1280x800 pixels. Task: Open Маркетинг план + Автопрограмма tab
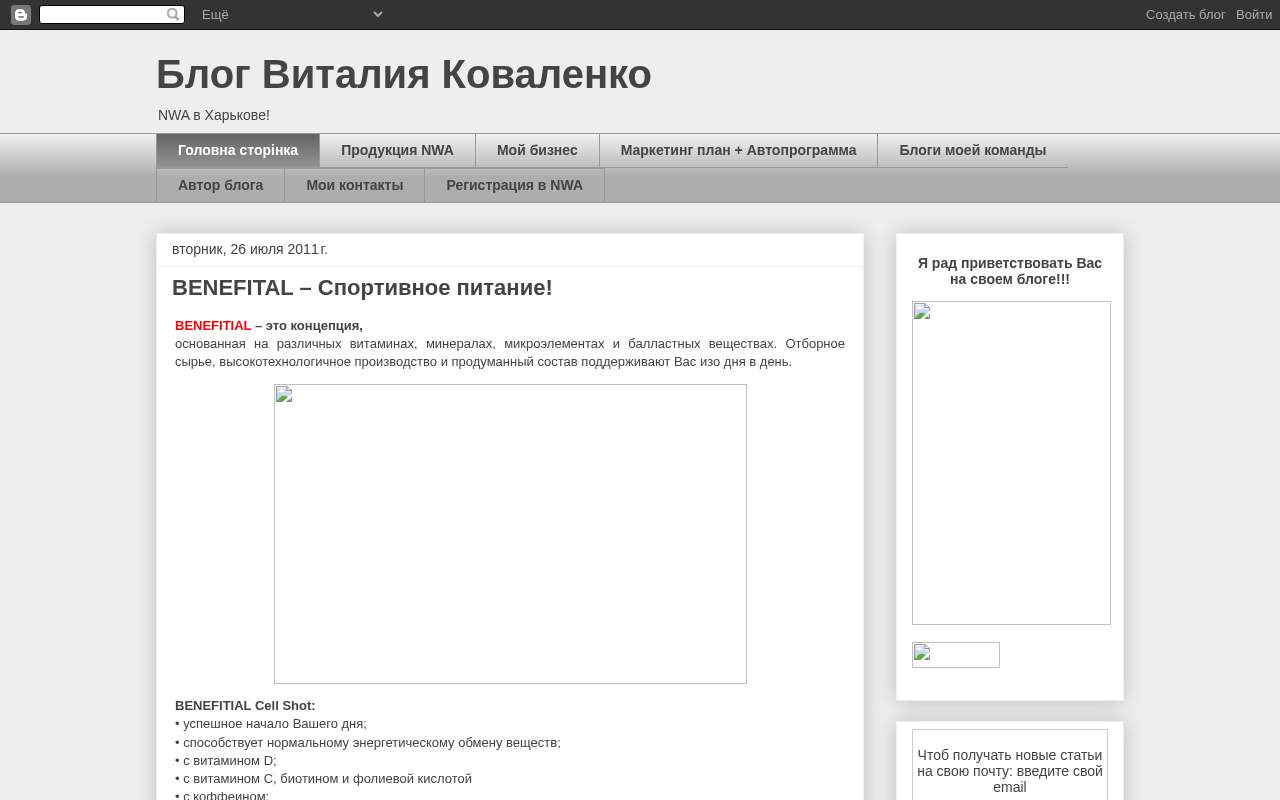pyautogui.click(x=738, y=150)
